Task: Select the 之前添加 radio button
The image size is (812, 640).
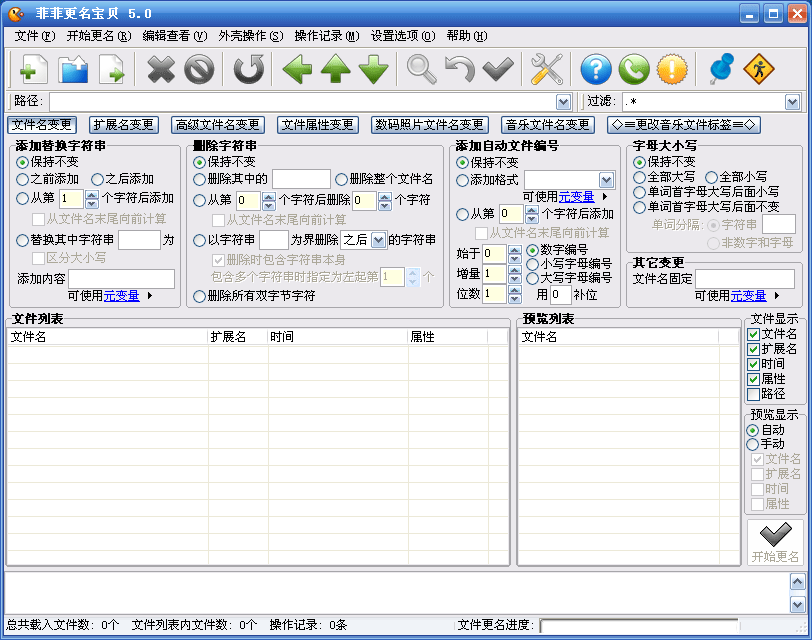Action: click(x=22, y=179)
